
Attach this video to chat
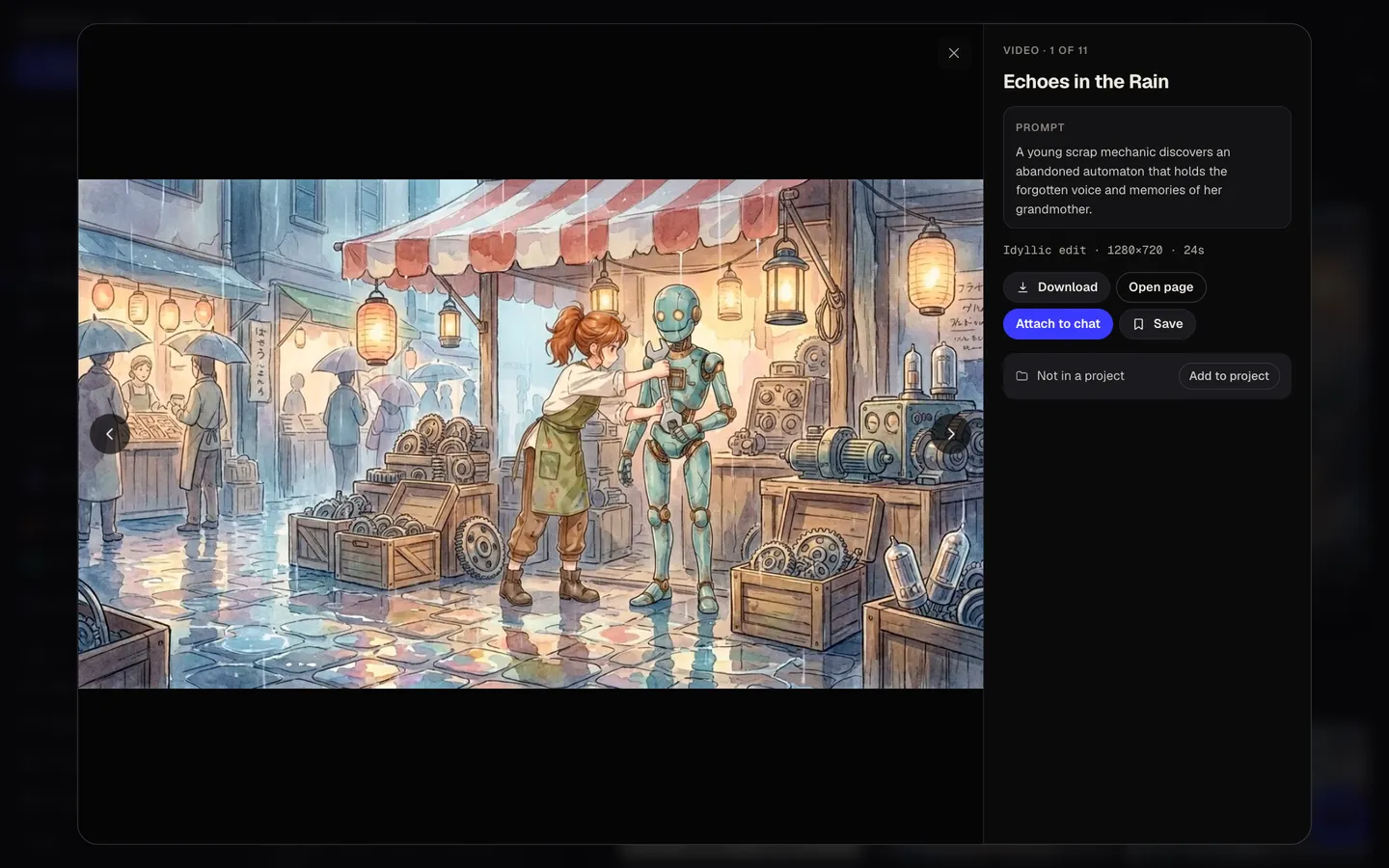[1057, 324]
